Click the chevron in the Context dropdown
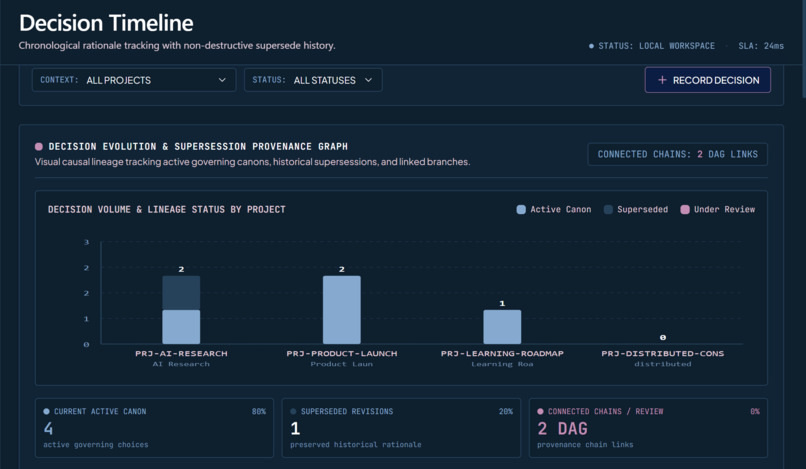 point(222,80)
